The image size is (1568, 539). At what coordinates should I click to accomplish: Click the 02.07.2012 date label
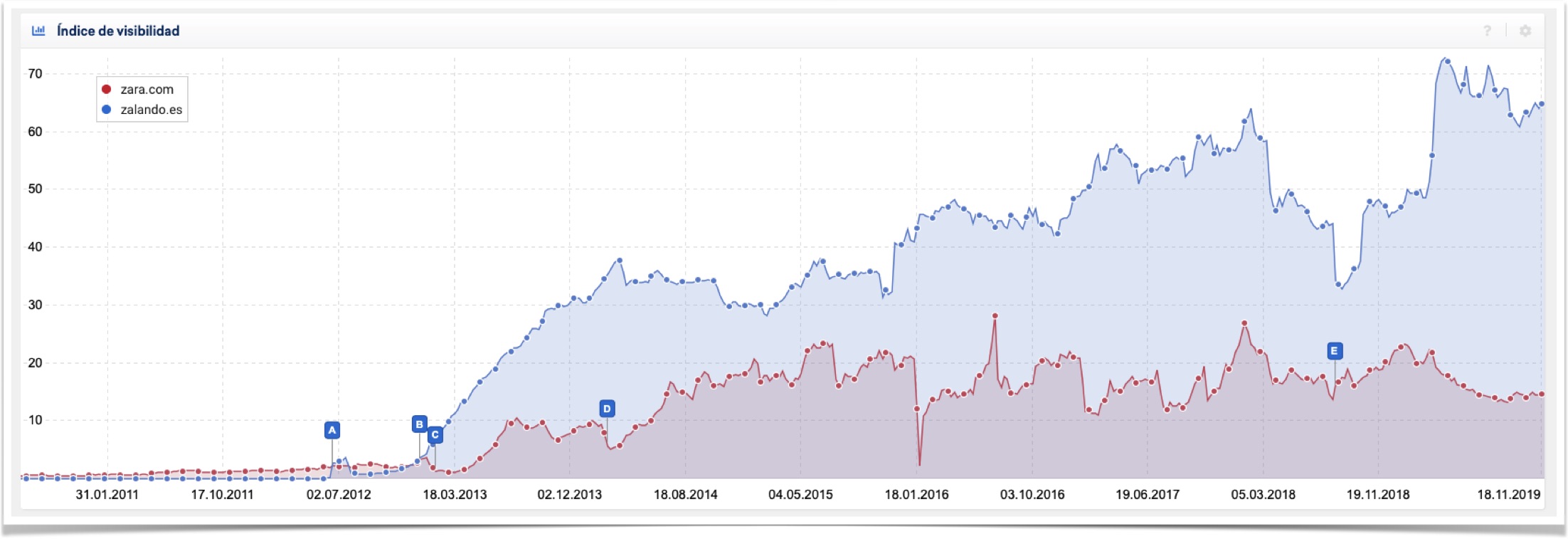click(x=339, y=494)
